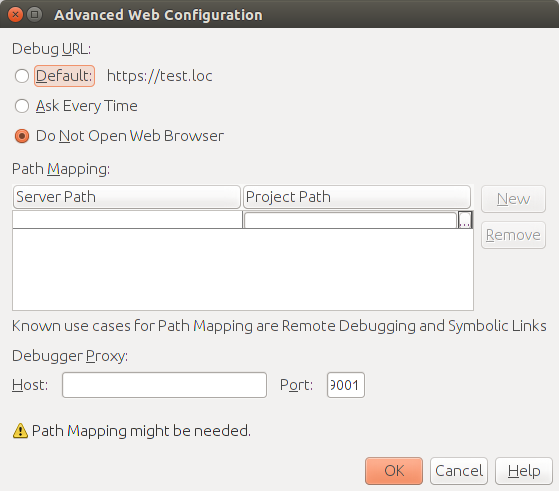Click the Server Path column header

click(x=127, y=197)
